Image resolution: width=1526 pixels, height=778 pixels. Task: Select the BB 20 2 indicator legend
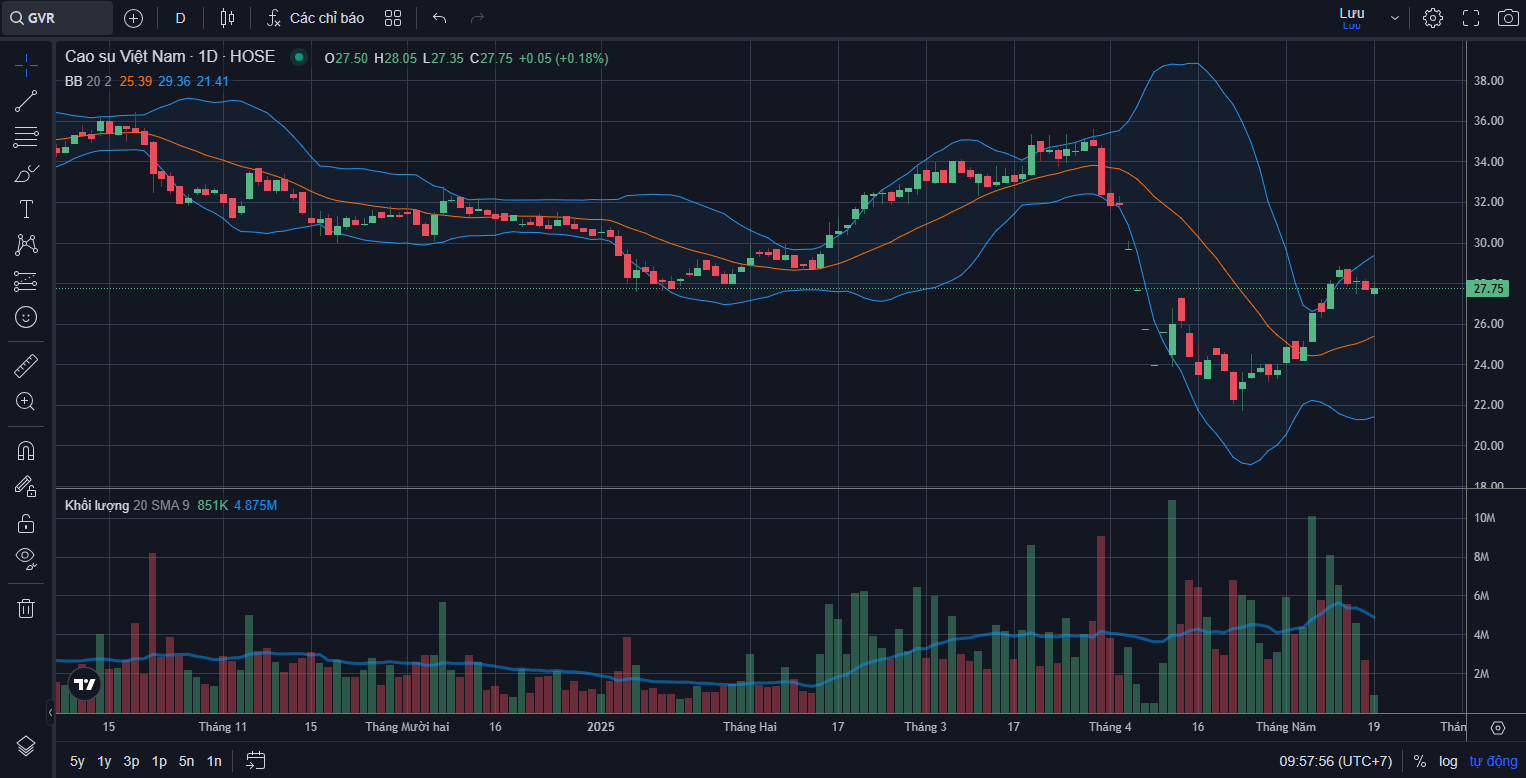pos(88,81)
